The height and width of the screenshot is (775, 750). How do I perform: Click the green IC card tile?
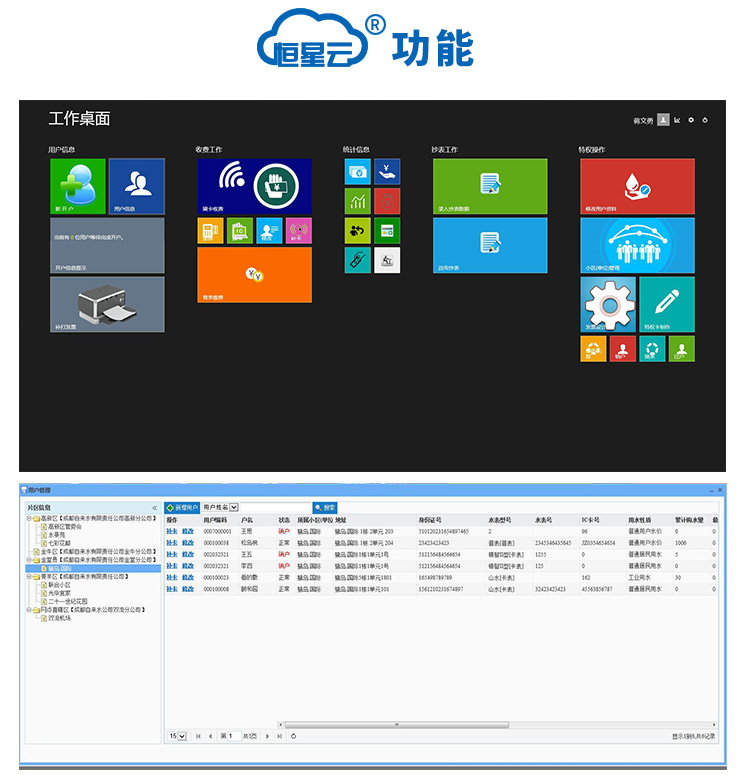[x=240, y=231]
